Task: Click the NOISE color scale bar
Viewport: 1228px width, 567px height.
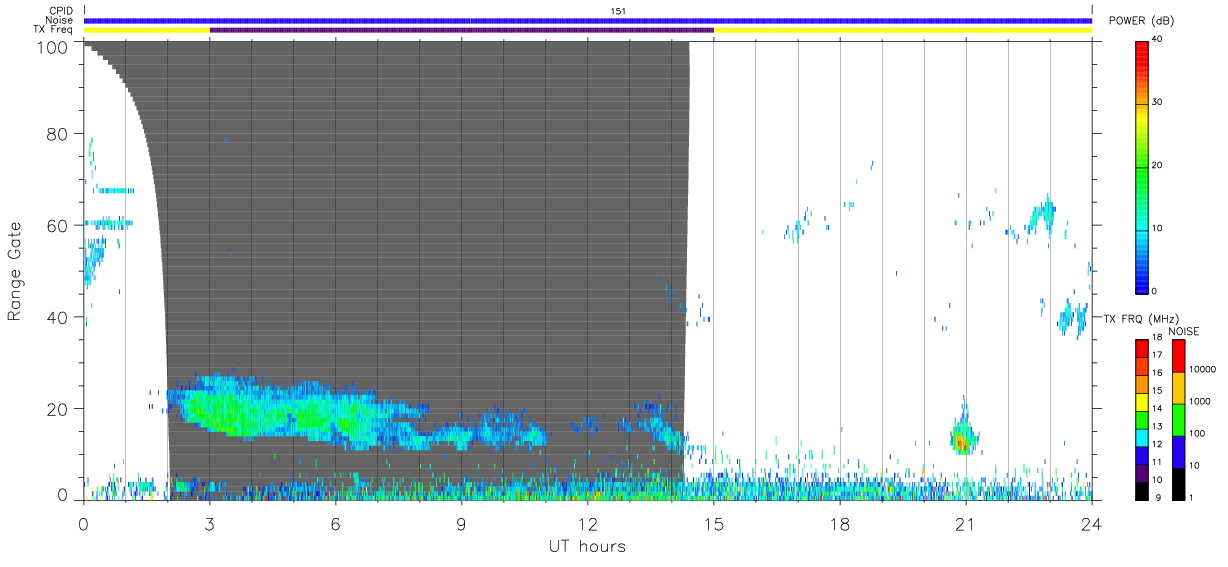Action: [x=1178, y=419]
